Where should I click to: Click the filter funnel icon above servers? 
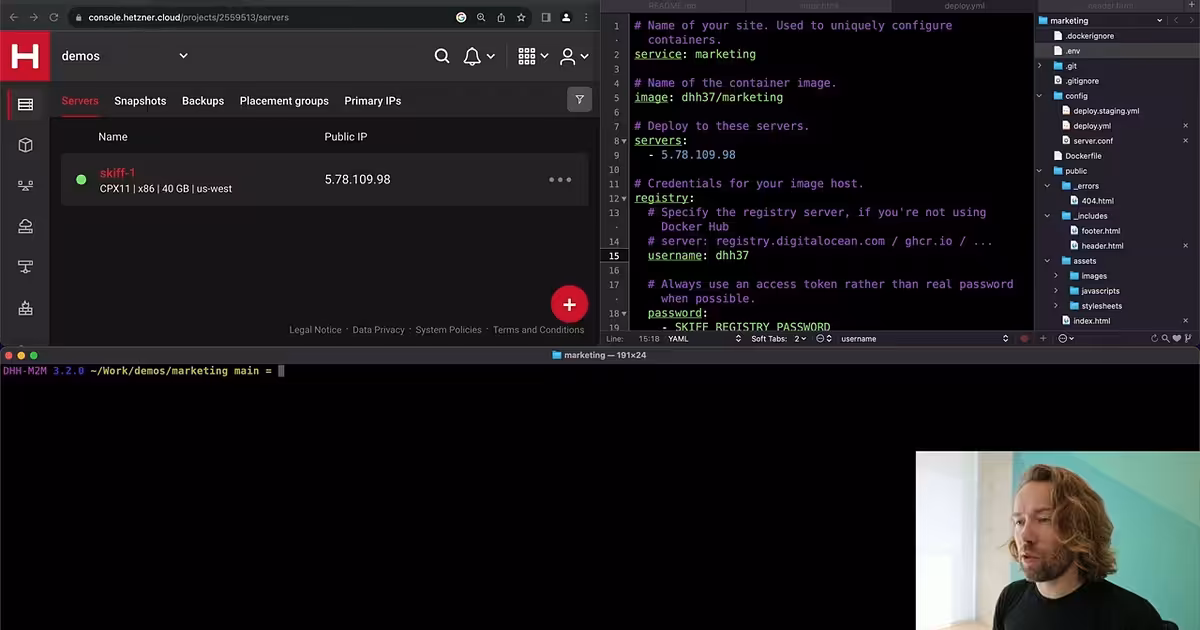tap(579, 99)
